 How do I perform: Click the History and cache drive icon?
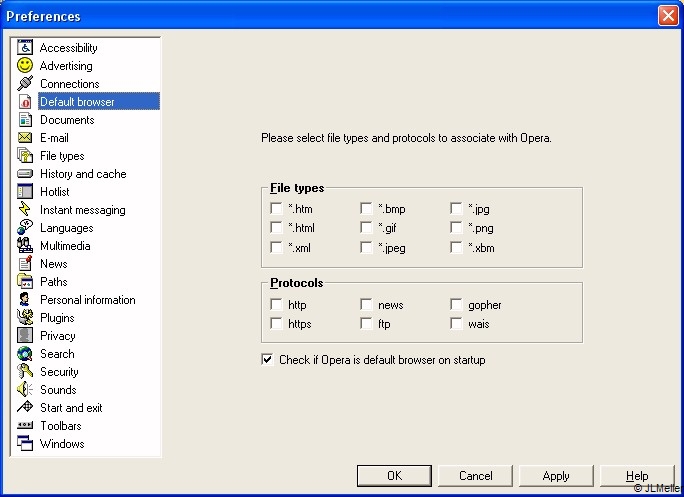pyautogui.click(x=25, y=174)
